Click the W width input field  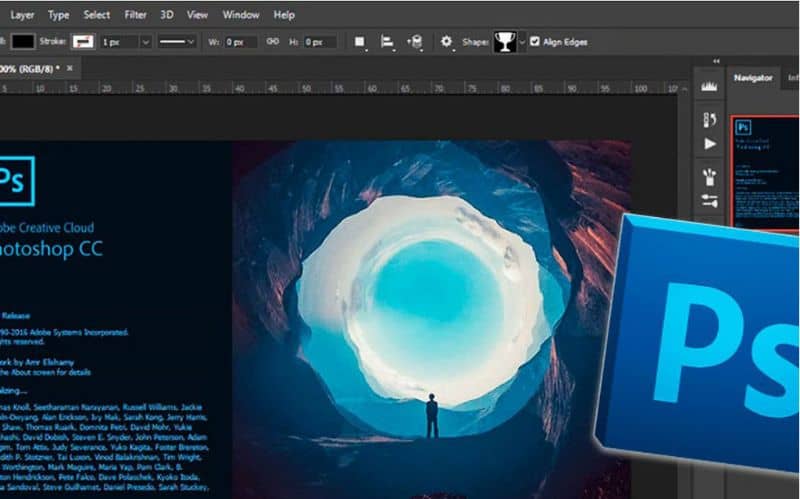[240, 42]
